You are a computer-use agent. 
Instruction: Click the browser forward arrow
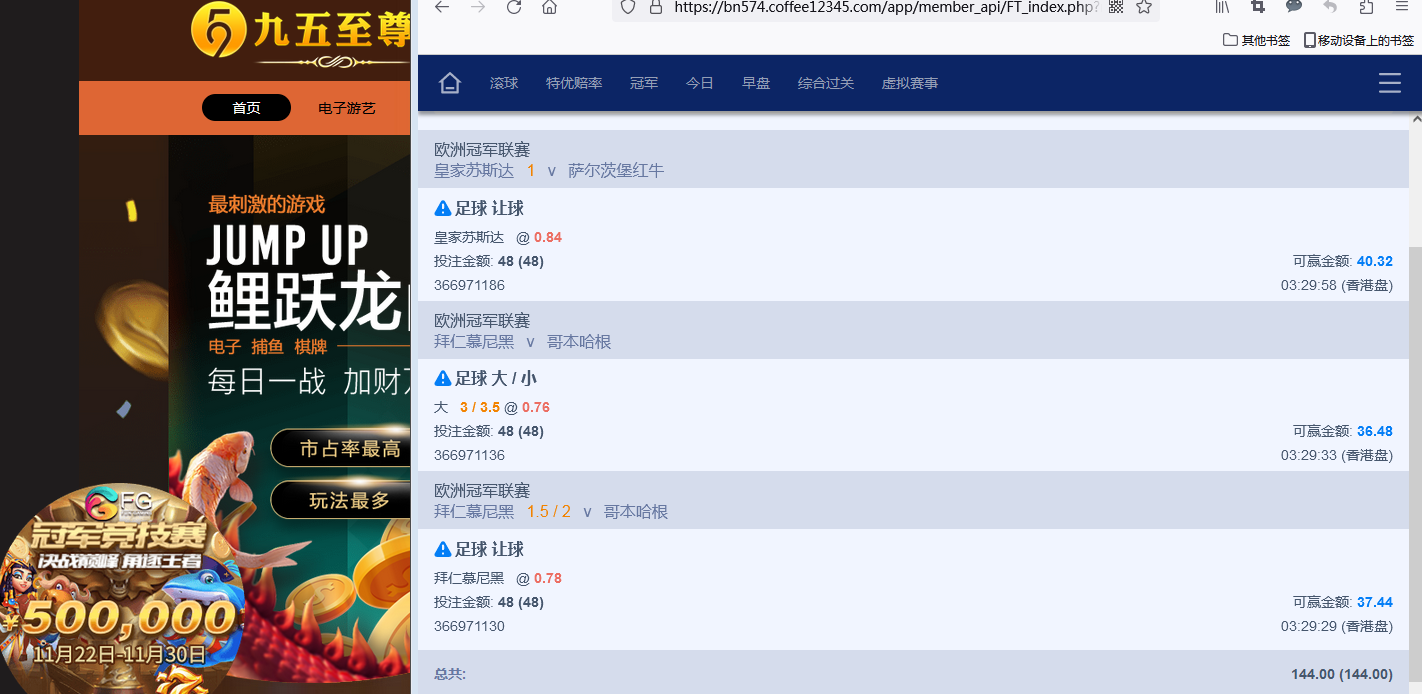pos(478,7)
